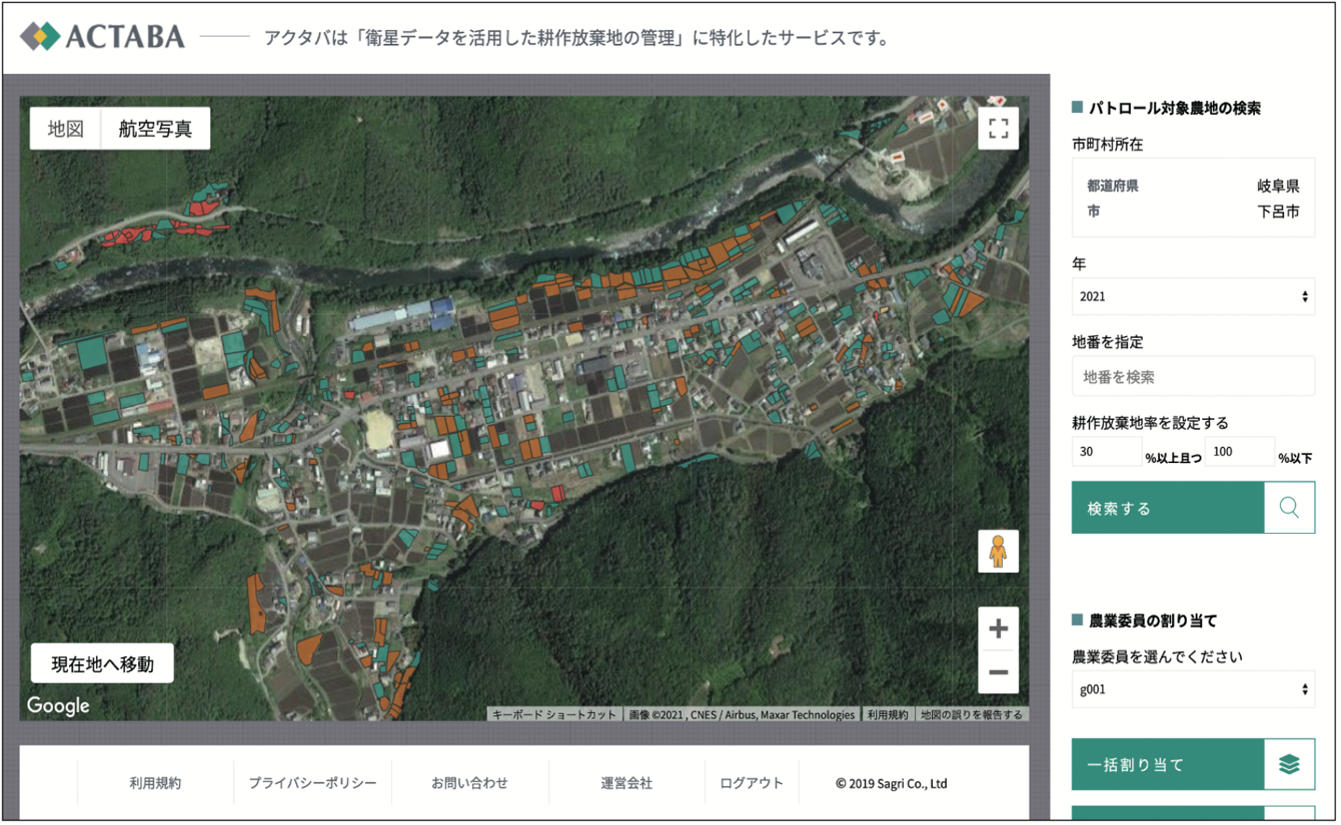
Task: Select the 航空写真 tab
Action: (x=157, y=128)
